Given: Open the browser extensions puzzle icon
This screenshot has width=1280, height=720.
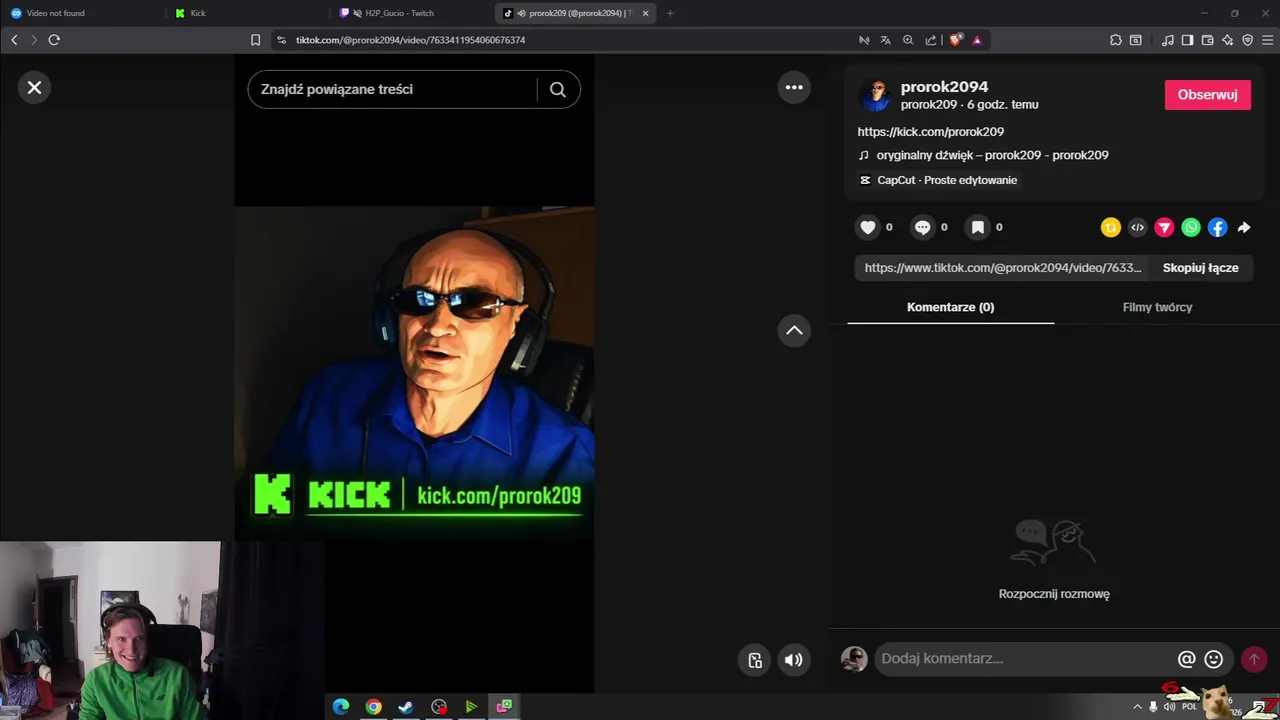Looking at the screenshot, I should tap(1115, 40).
